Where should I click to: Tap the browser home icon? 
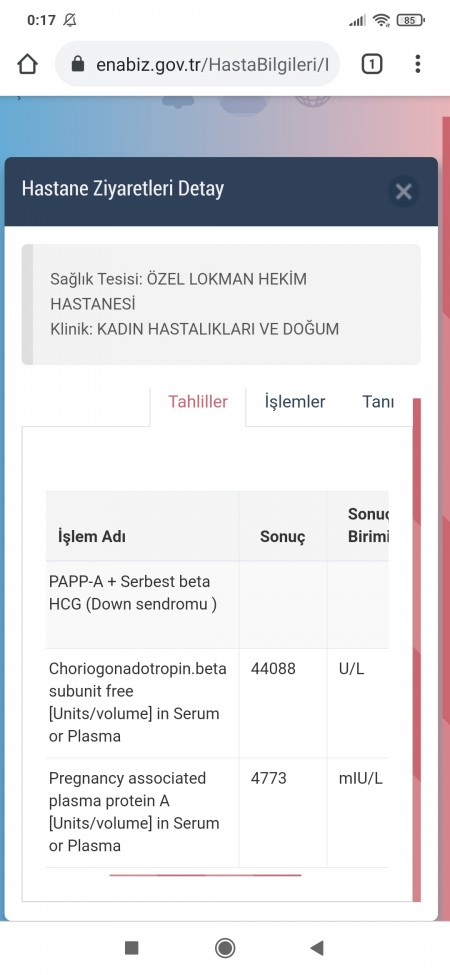tap(27, 64)
